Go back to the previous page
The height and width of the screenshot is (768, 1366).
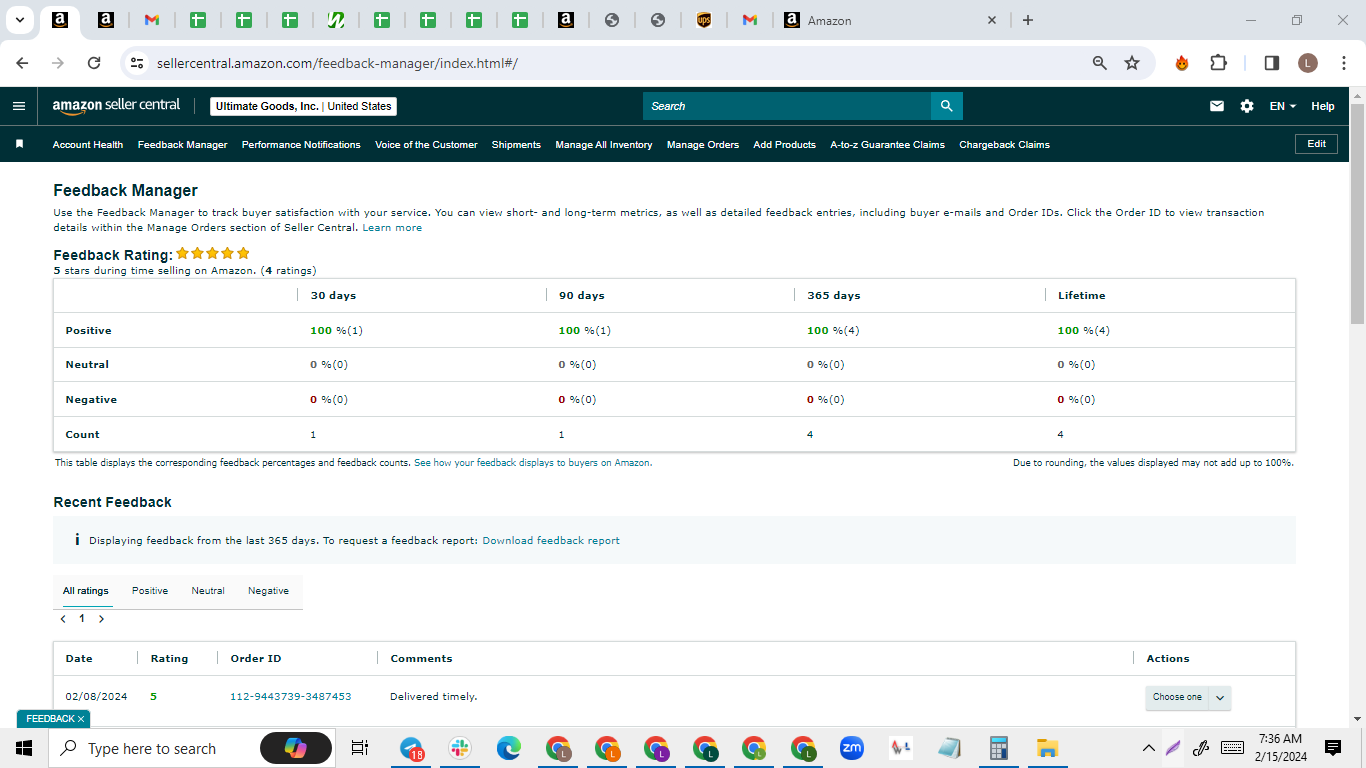click(x=22, y=63)
